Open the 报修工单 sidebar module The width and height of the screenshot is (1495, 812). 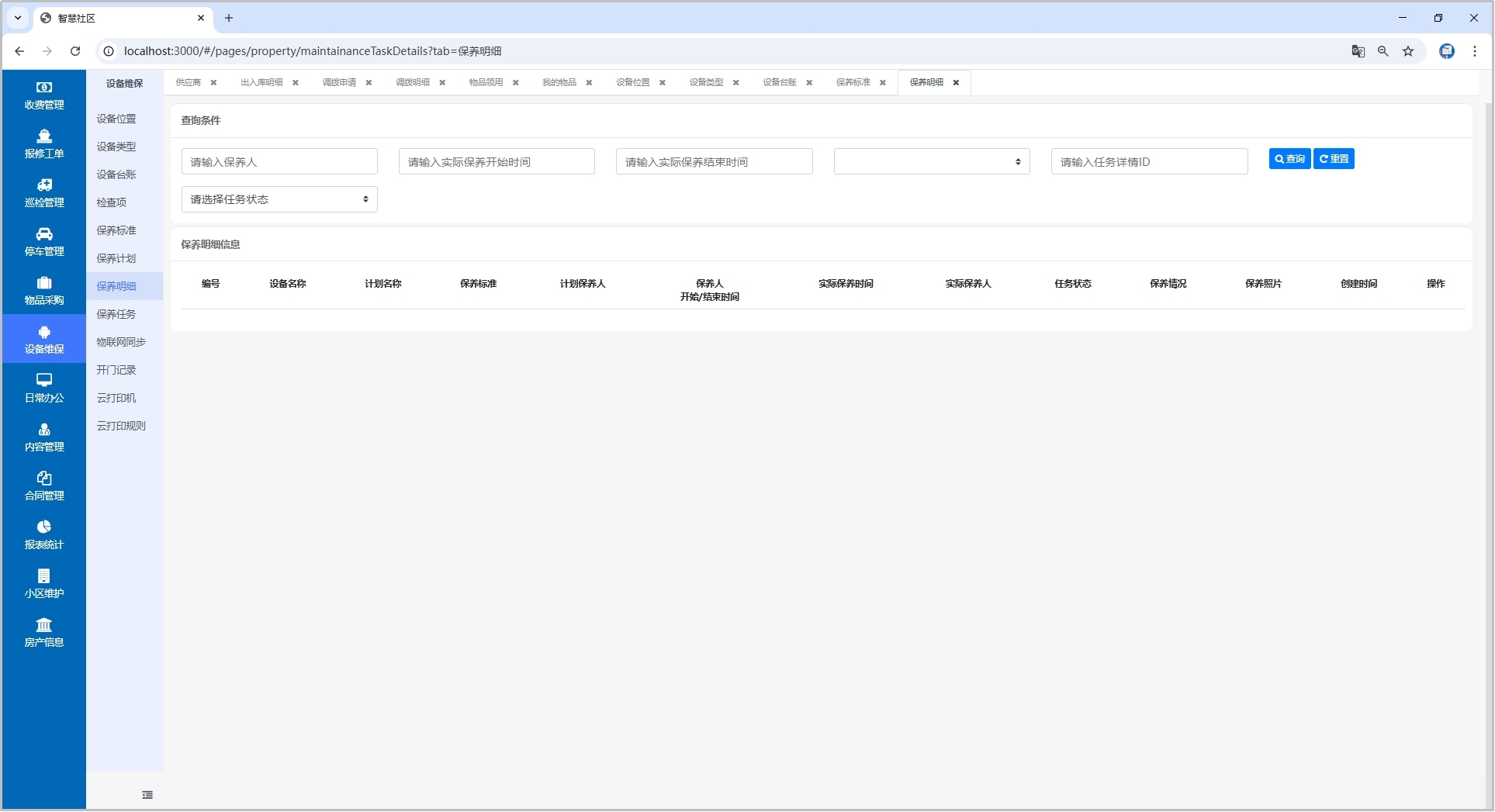click(44, 144)
